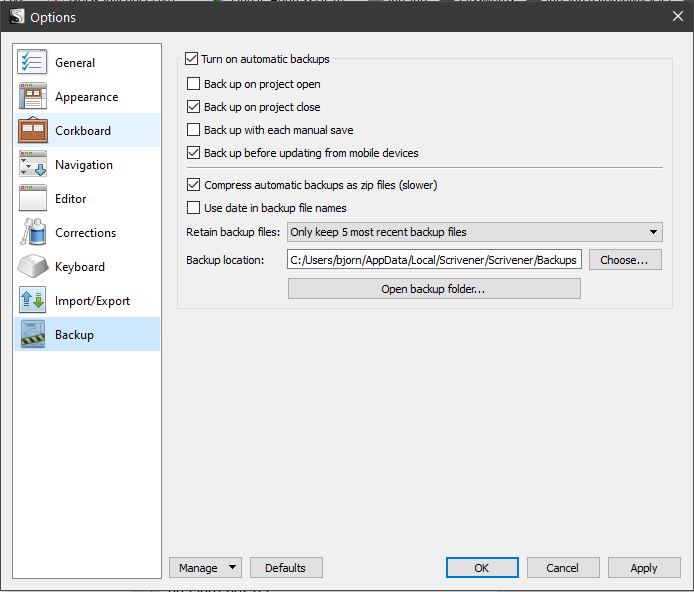Open the Manage dropdown arrow

(x=232, y=567)
